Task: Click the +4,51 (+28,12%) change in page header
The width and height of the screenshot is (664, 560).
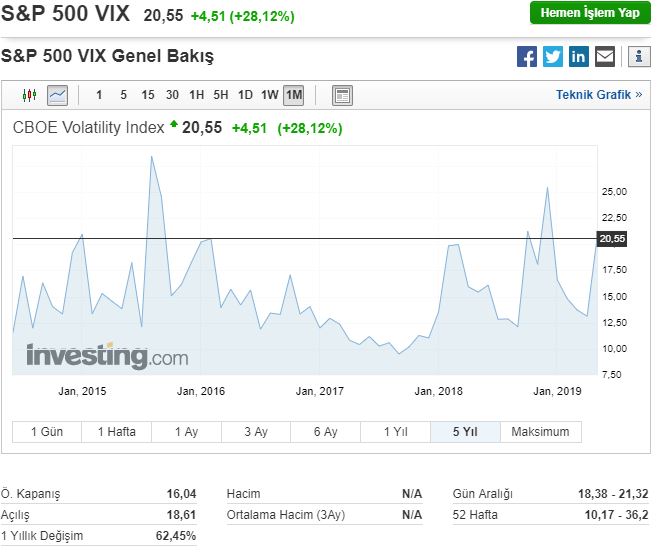Action: pos(243,16)
